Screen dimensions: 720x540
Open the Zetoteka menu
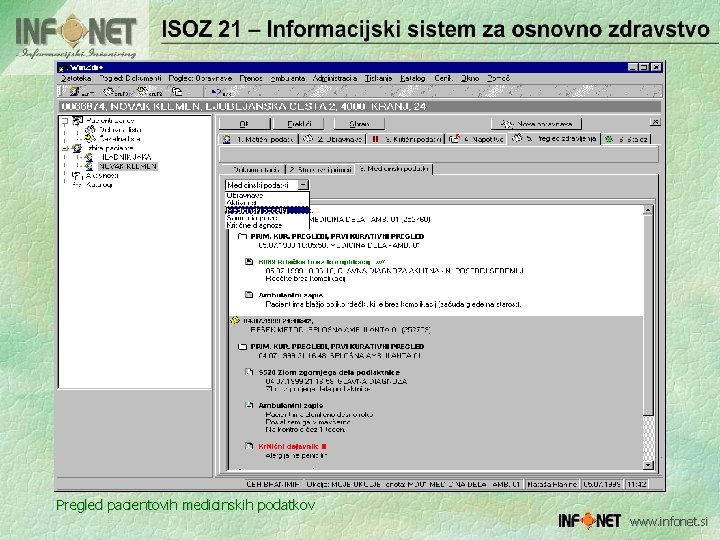point(76,79)
